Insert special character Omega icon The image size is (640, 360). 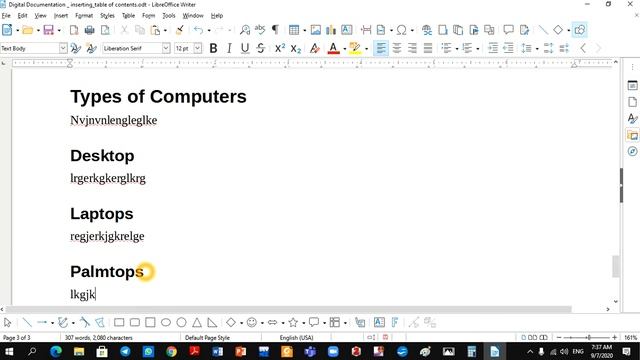point(402,30)
